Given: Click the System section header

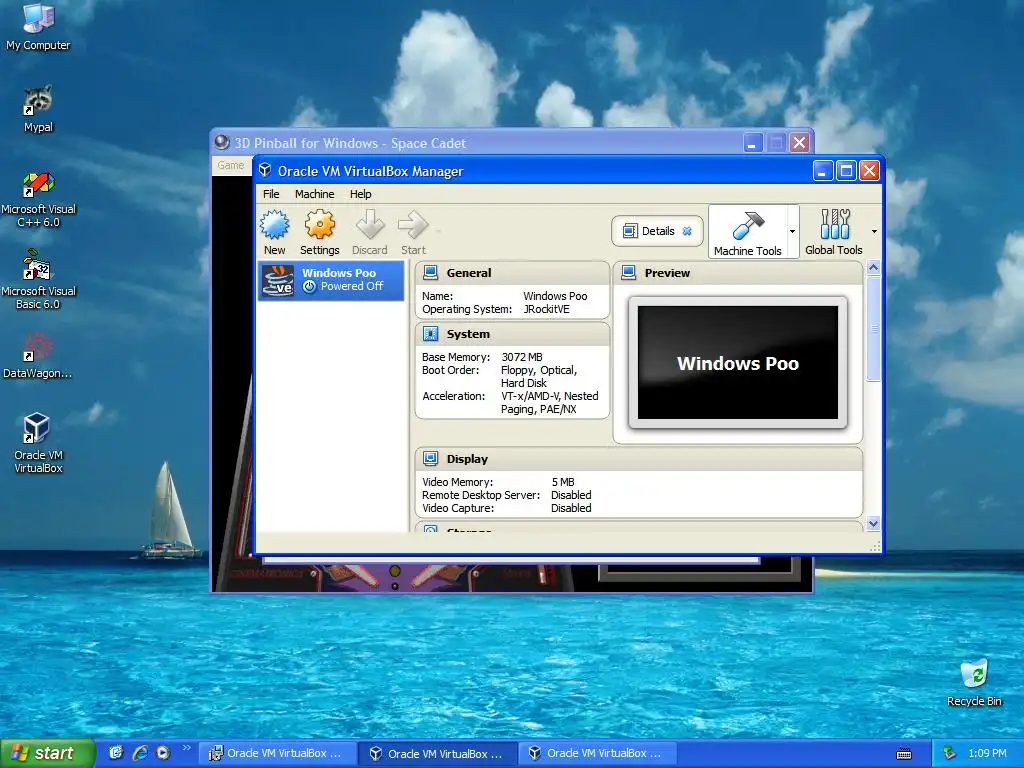Looking at the screenshot, I should click(x=512, y=334).
